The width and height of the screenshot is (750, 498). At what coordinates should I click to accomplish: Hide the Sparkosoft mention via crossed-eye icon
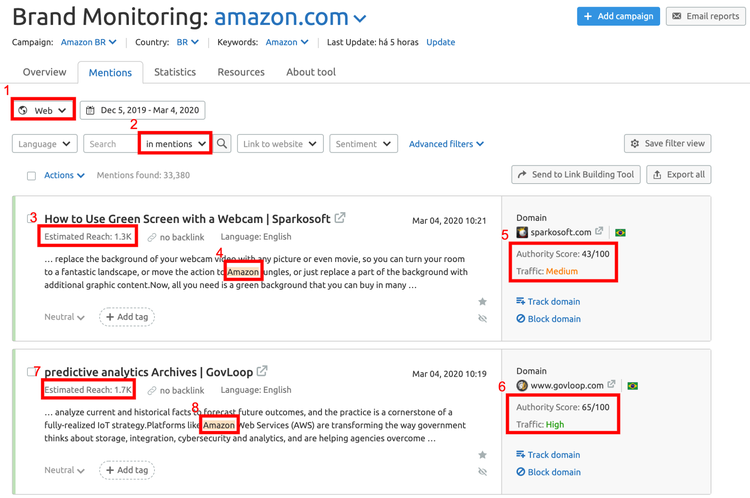[483, 319]
